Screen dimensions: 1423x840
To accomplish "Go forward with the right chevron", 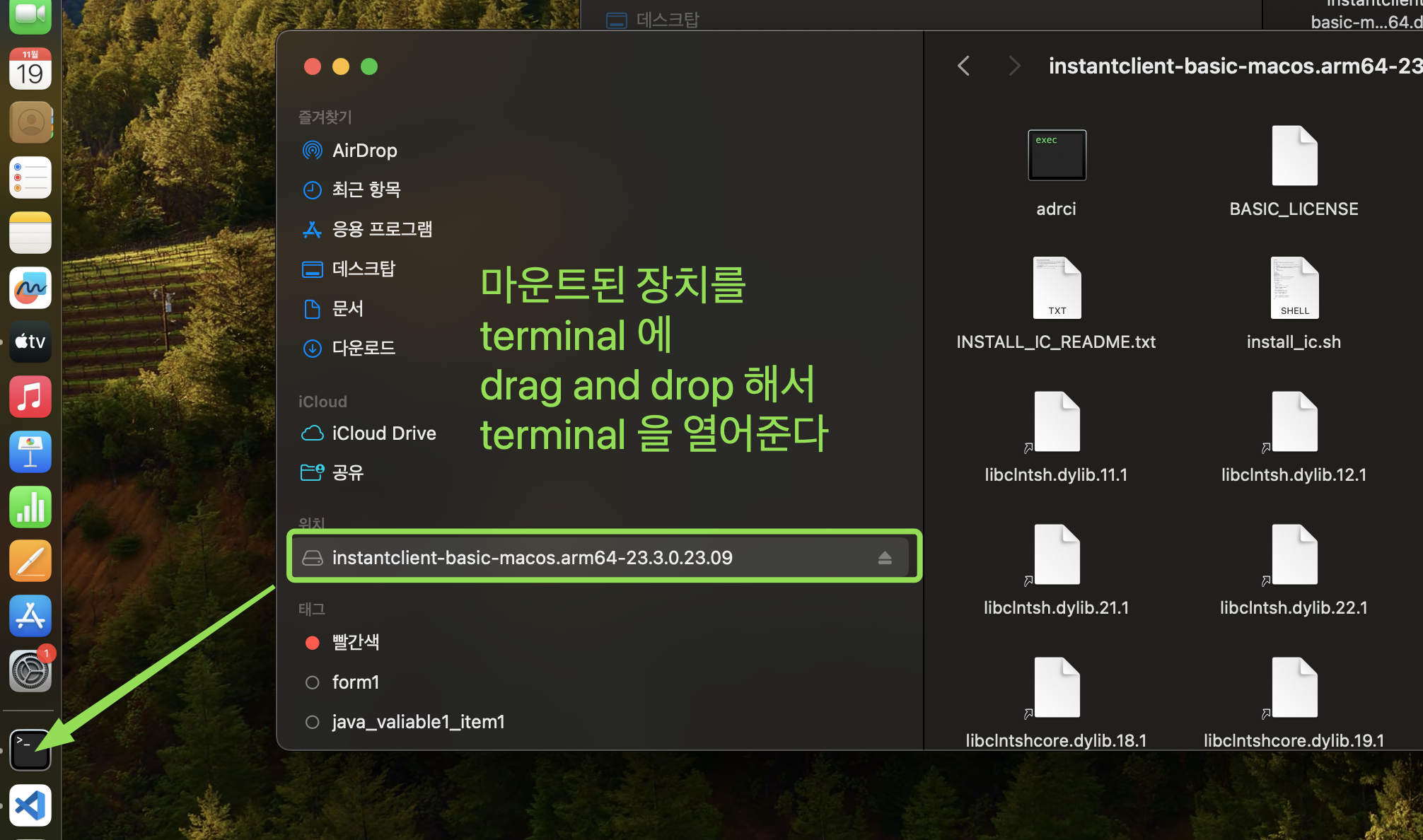I will click(1014, 66).
